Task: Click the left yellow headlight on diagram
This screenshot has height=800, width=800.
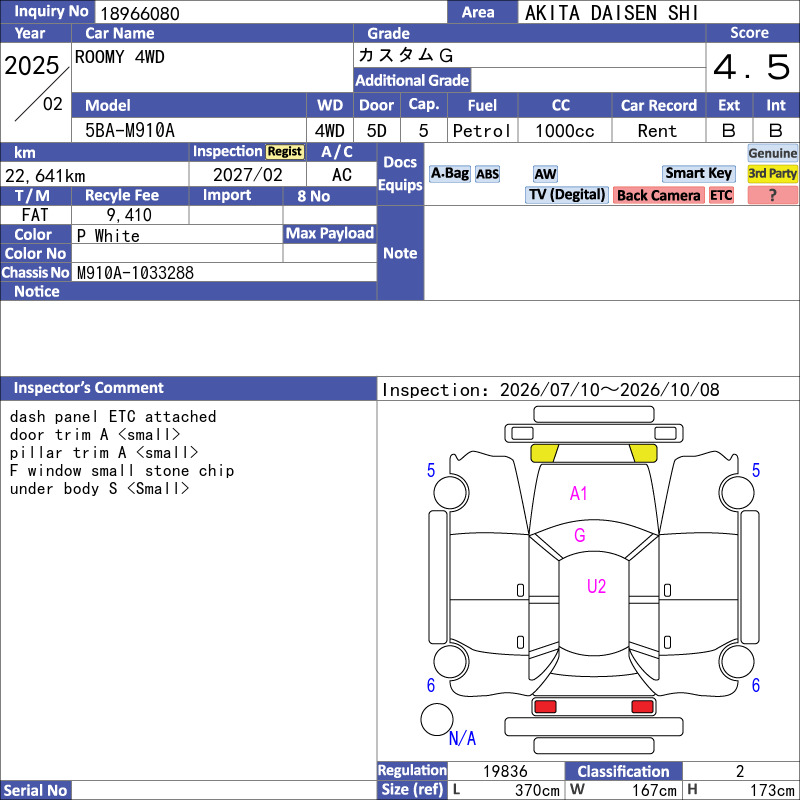Action: click(544, 453)
